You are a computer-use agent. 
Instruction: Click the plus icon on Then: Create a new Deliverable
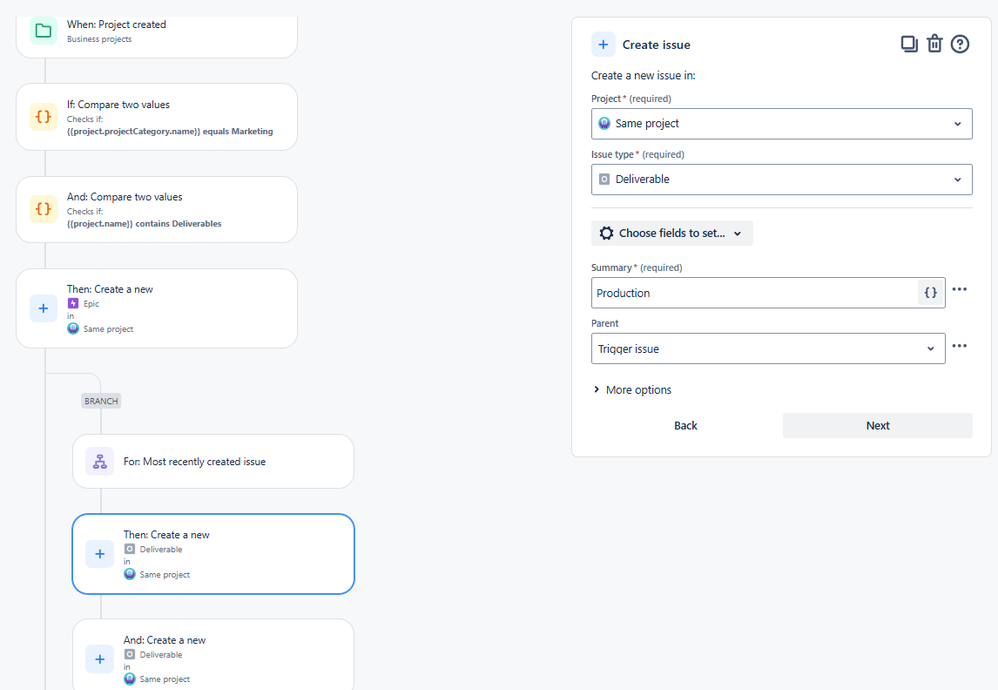[x=99, y=554]
